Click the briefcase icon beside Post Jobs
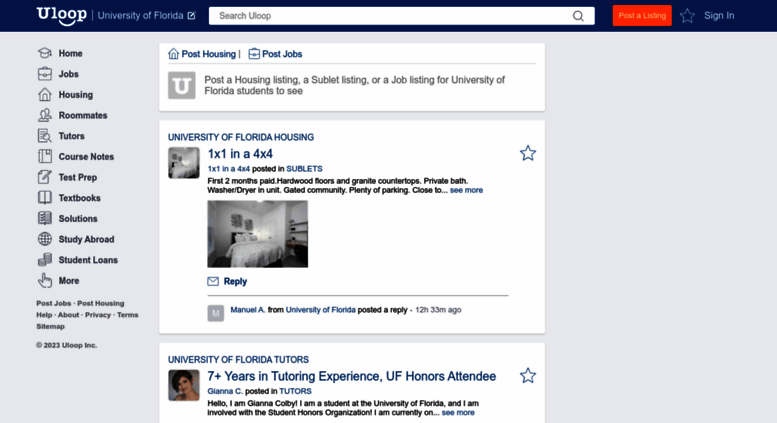Image resolution: width=777 pixels, height=423 pixels. [x=254, y=53]
